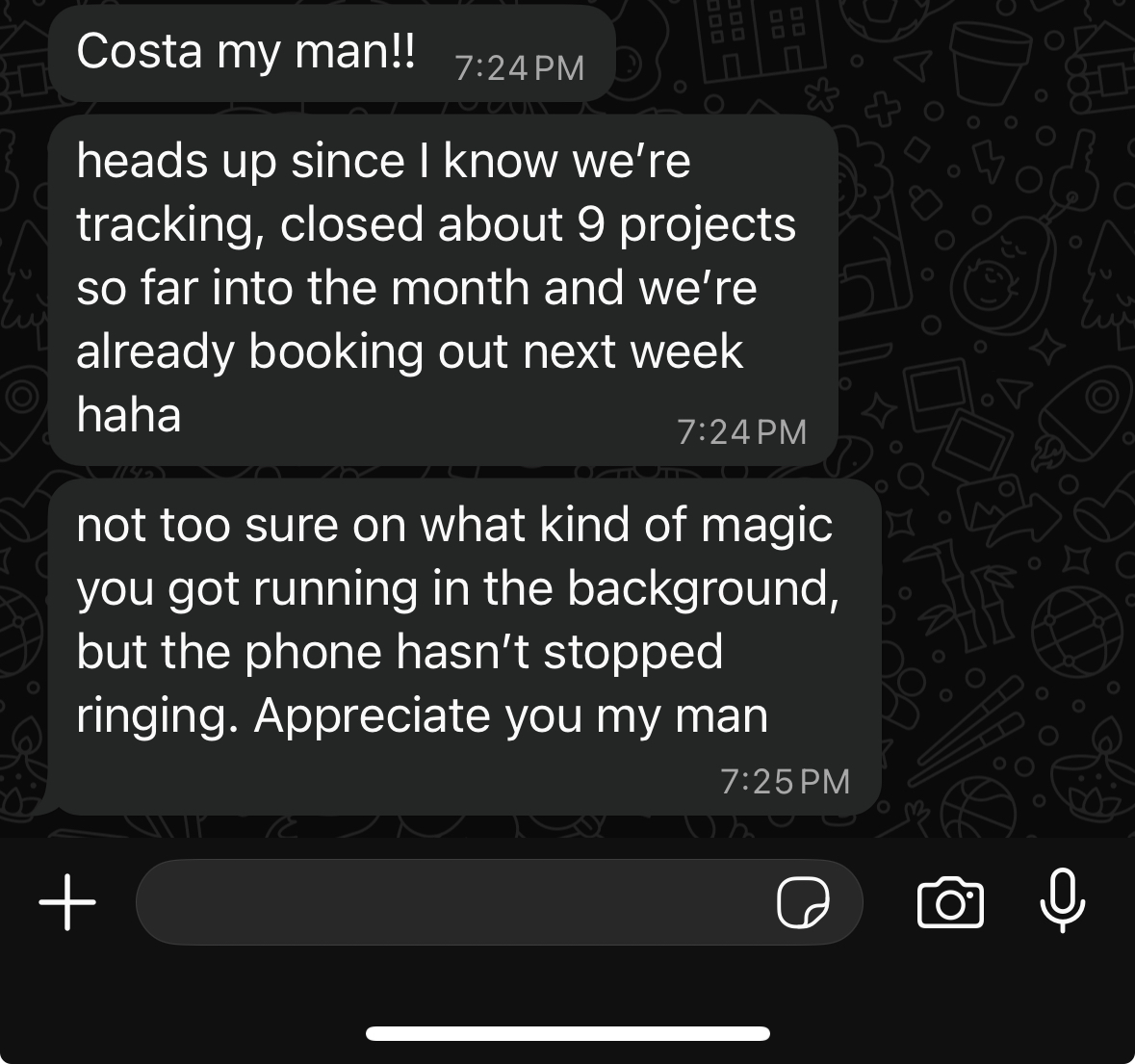Tap the 7:24 PM timestamp beside "haha"
The height and width of the screenshot is (1064, 1135).
click(741, 433)
